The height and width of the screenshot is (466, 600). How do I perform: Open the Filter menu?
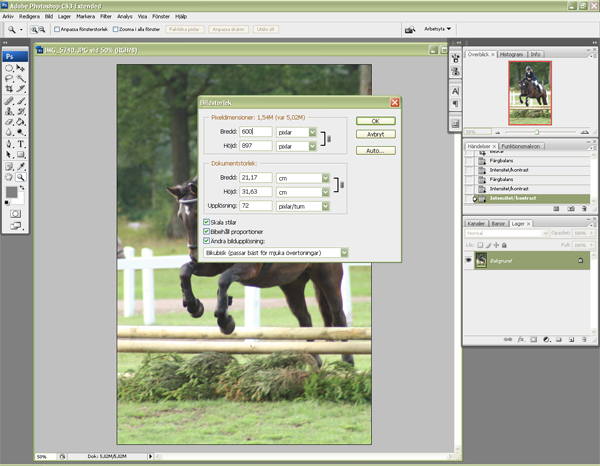coord(106,16)
